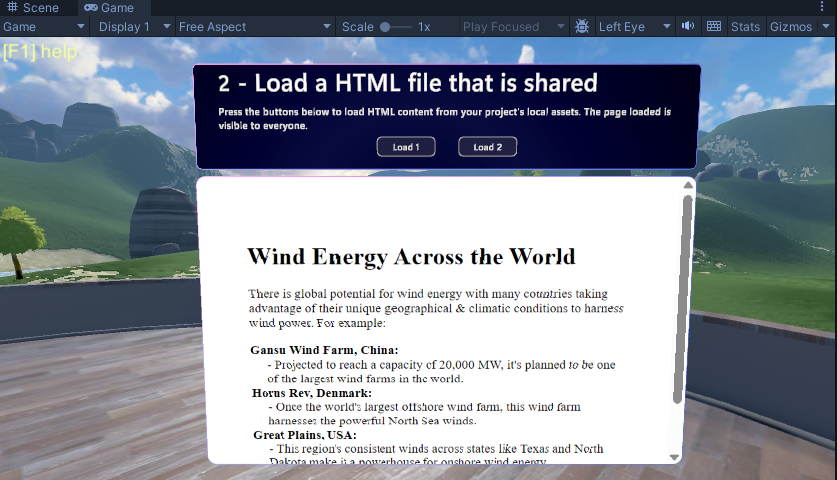
Task: Click the Load 1 button
Action: (406, 147)
